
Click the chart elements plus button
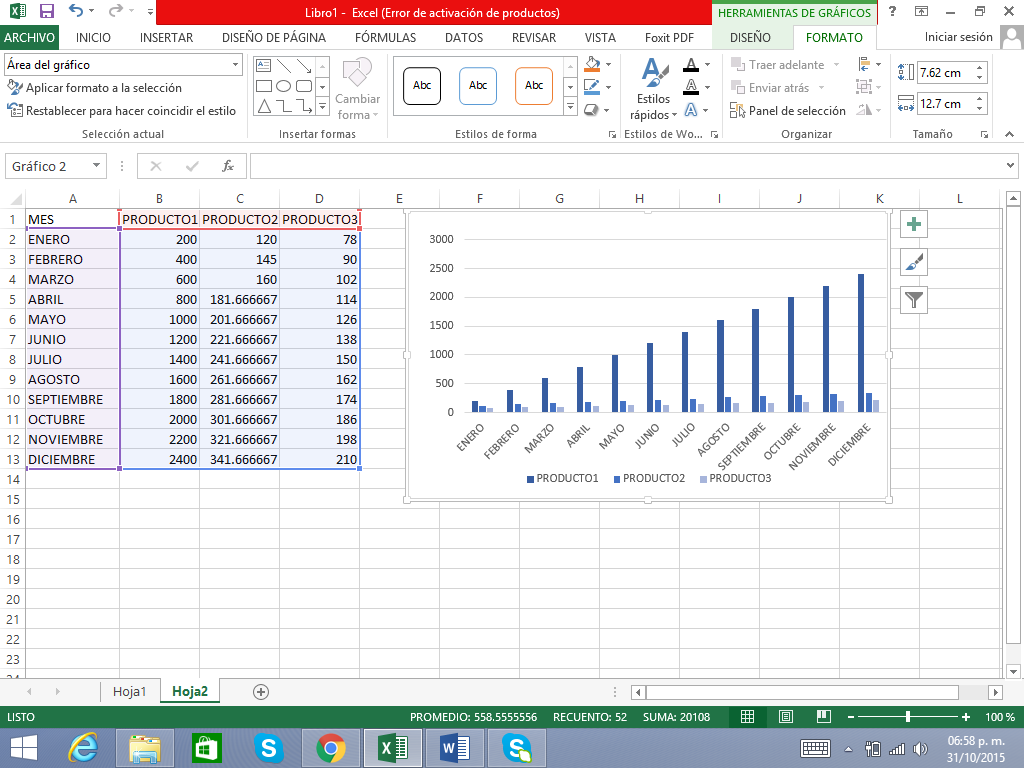click(x=914, y=224)
